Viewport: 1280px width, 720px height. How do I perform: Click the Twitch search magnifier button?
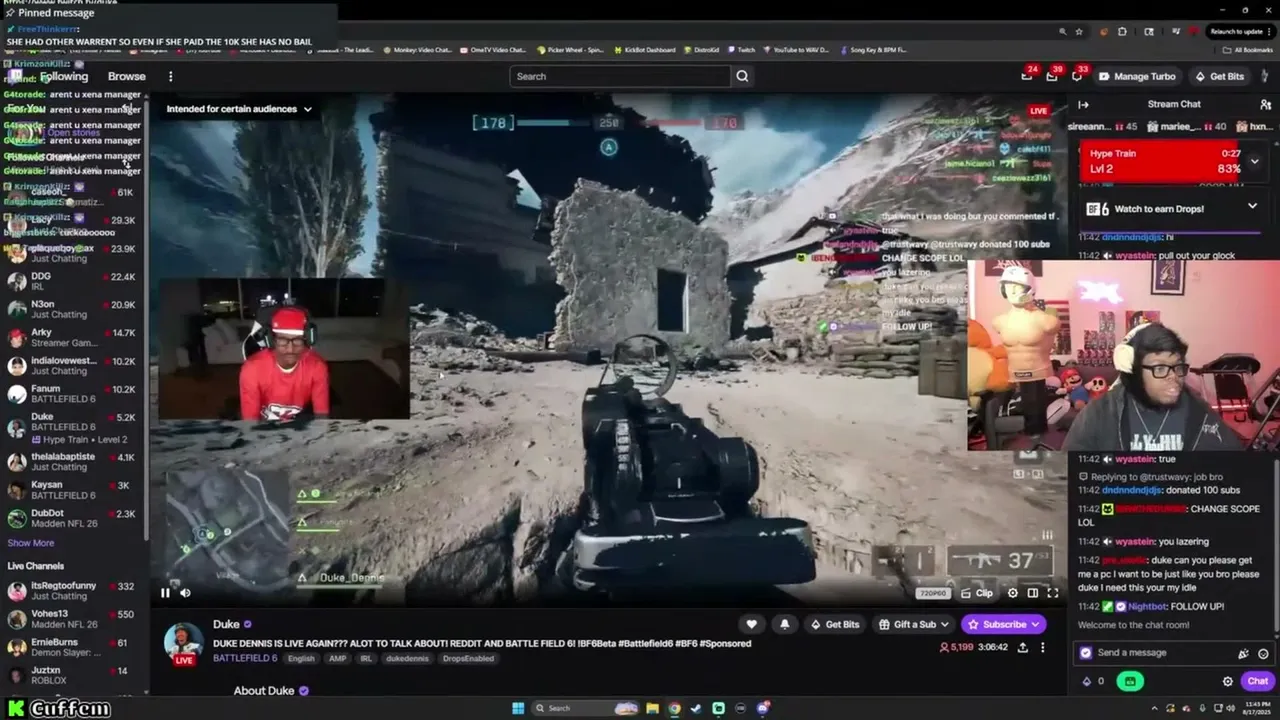point(742,76)
